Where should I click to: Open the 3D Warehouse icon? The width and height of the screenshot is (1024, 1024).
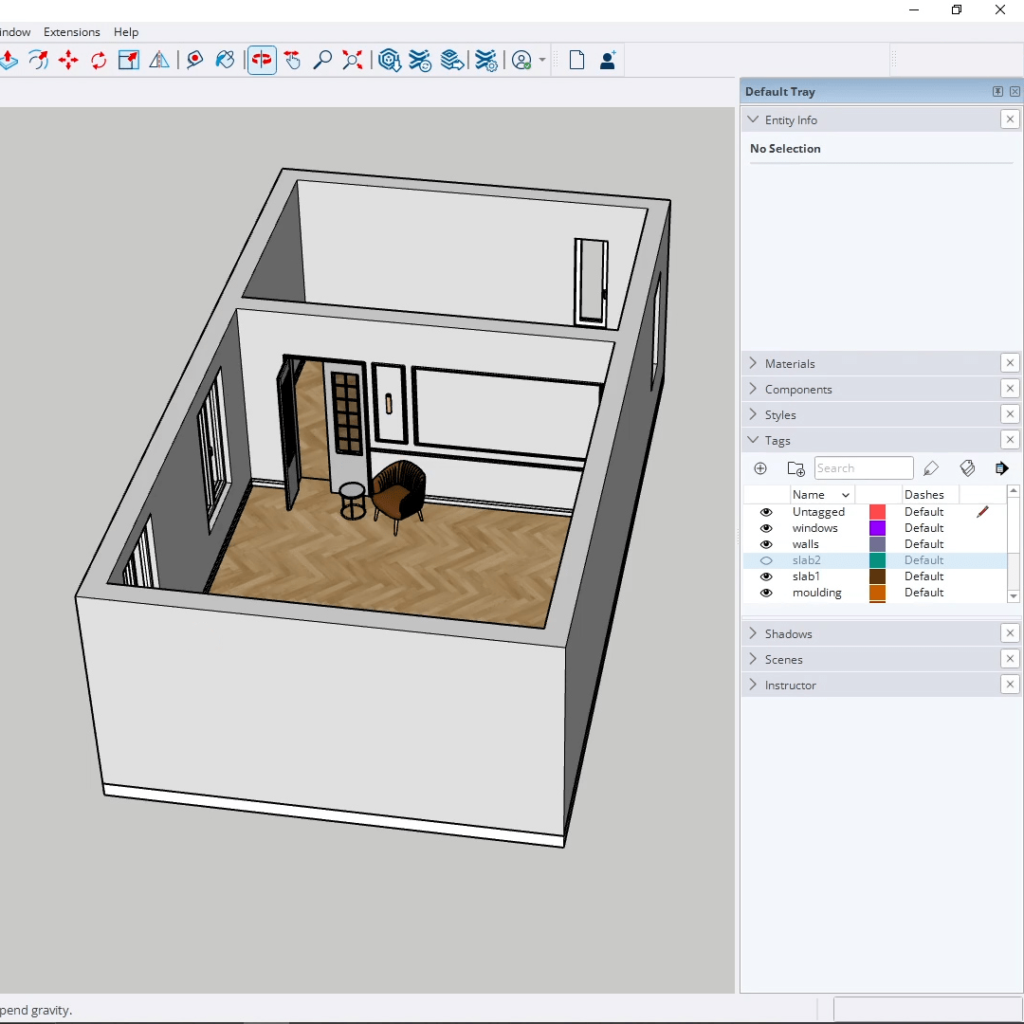pyautogui.click(x=390, y=61)
